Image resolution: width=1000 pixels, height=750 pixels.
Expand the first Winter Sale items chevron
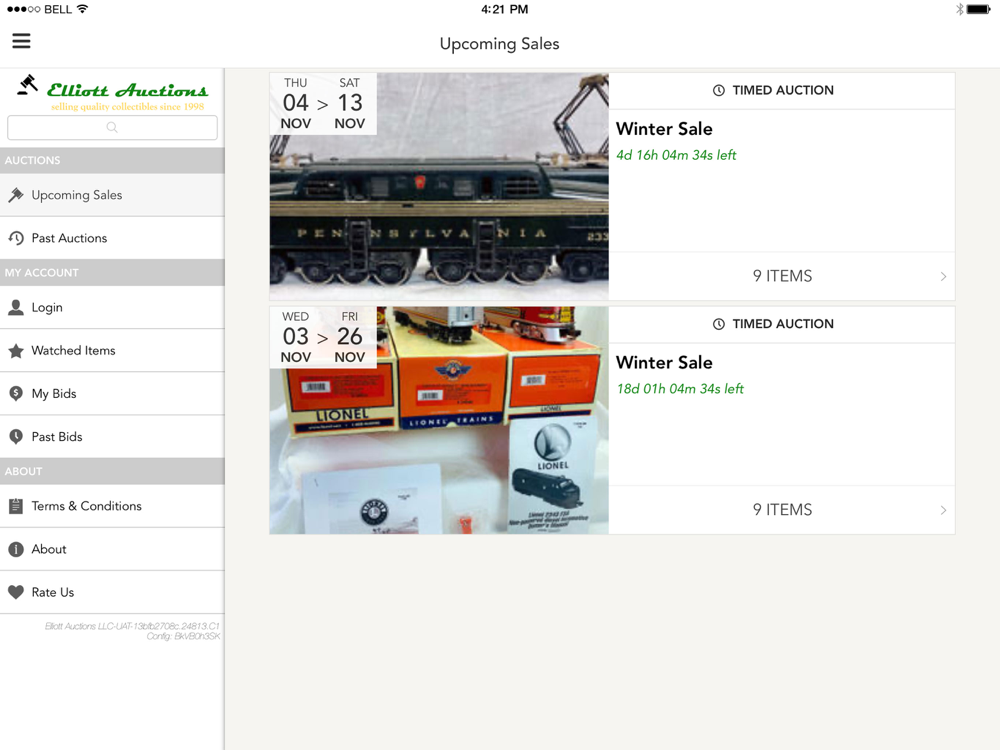coord(943,276)
